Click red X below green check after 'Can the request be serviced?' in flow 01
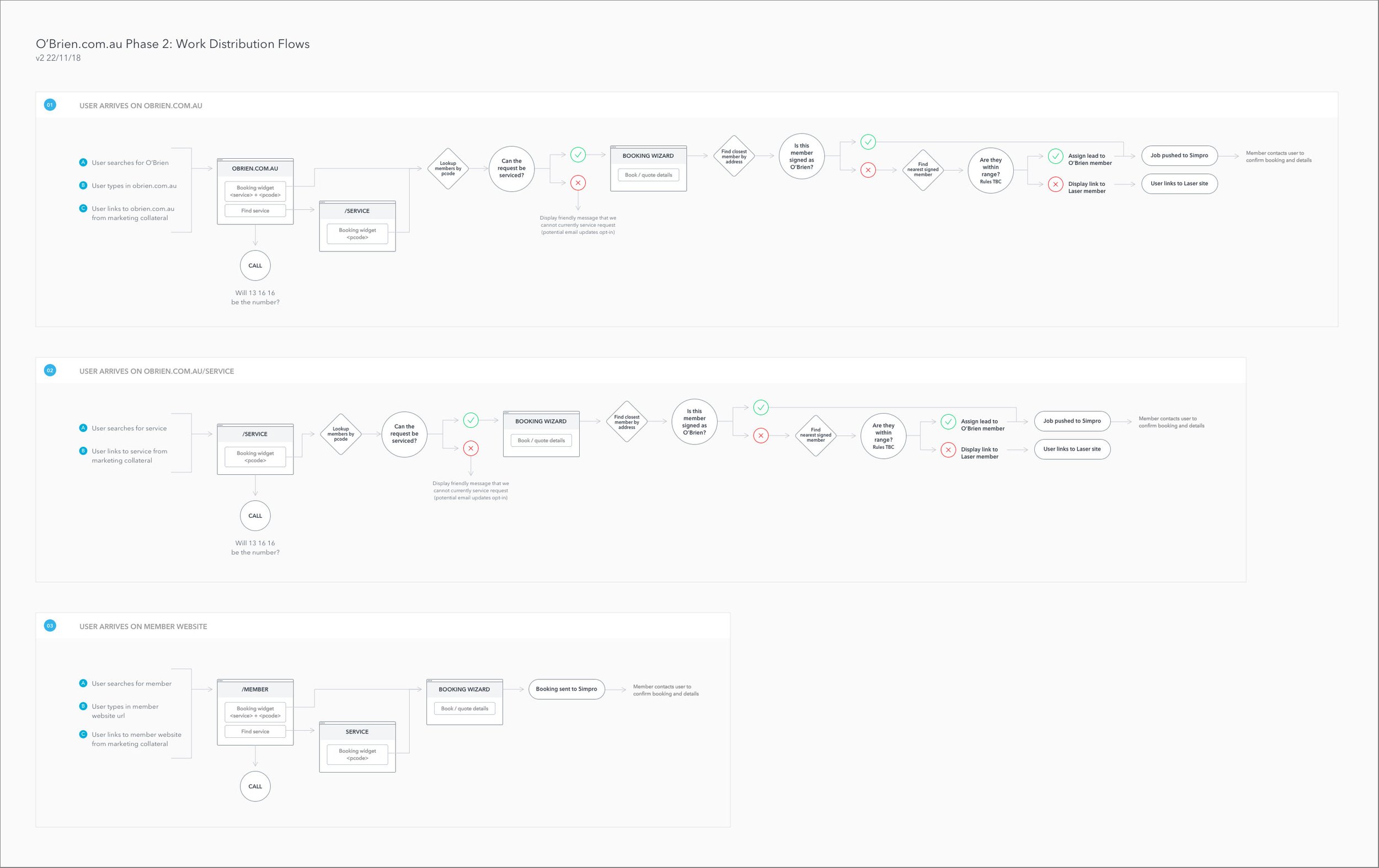This screenshot has height=868, width=1379. click(578, 183)
